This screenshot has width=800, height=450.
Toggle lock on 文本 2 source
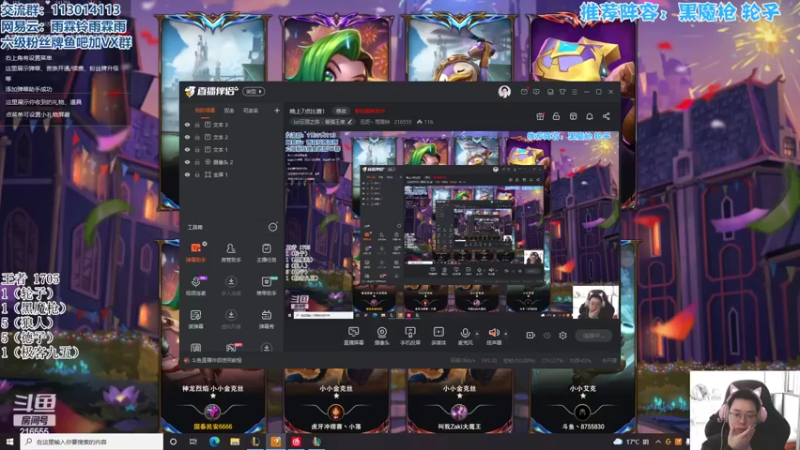coord(197,137)
